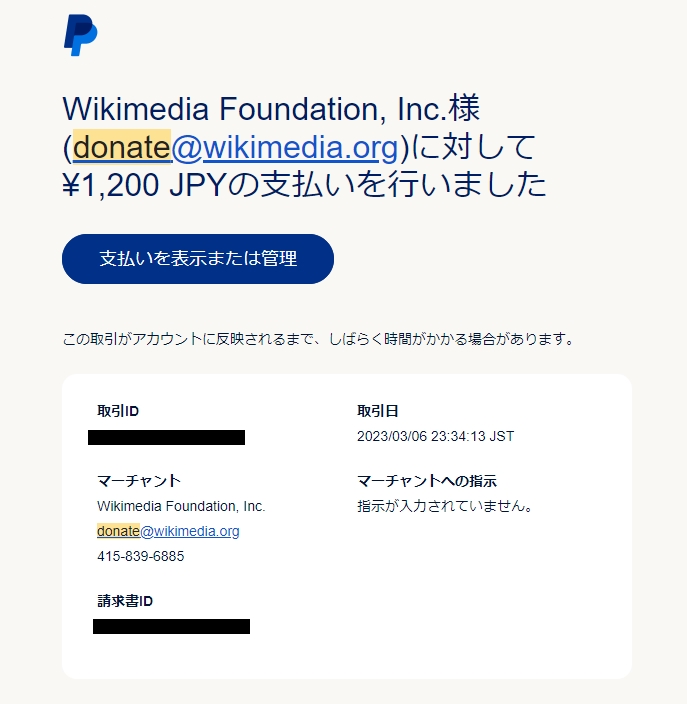This screenshot has width=687, height=704.
Task: Click the PayPal logo icon
Action: click(x=81, y=35)
